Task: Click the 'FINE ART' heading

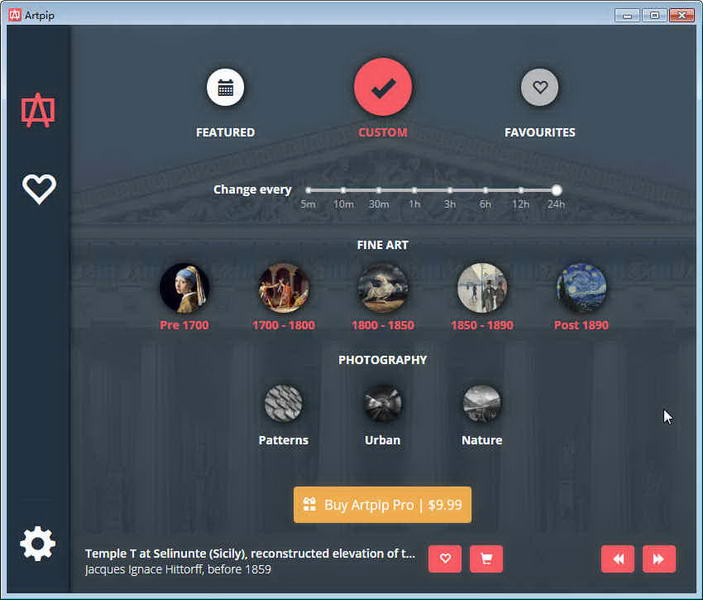Action: tap(383, 245)
